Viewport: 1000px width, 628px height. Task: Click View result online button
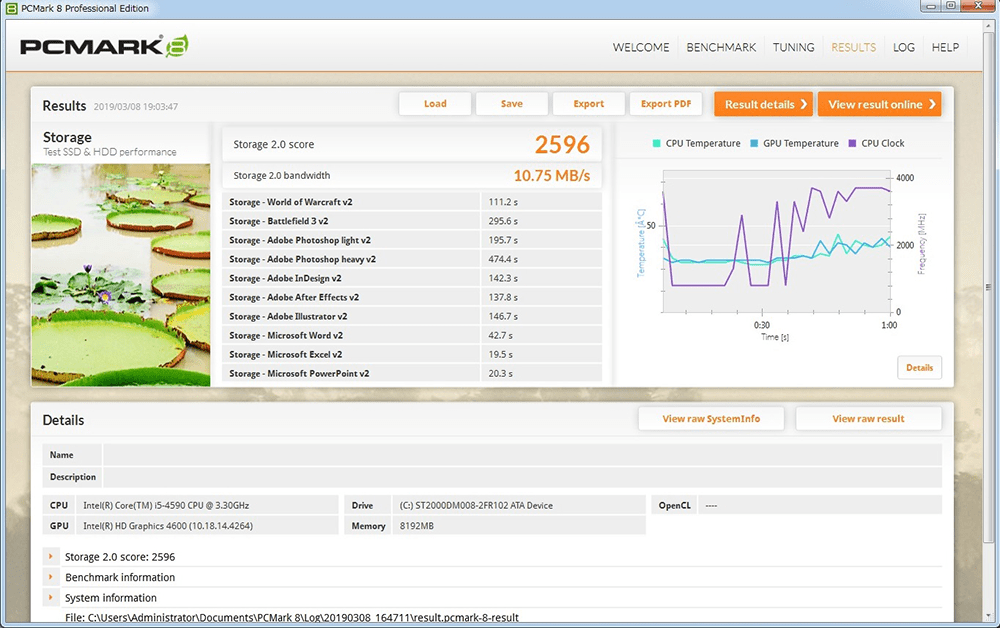(879, 104)
